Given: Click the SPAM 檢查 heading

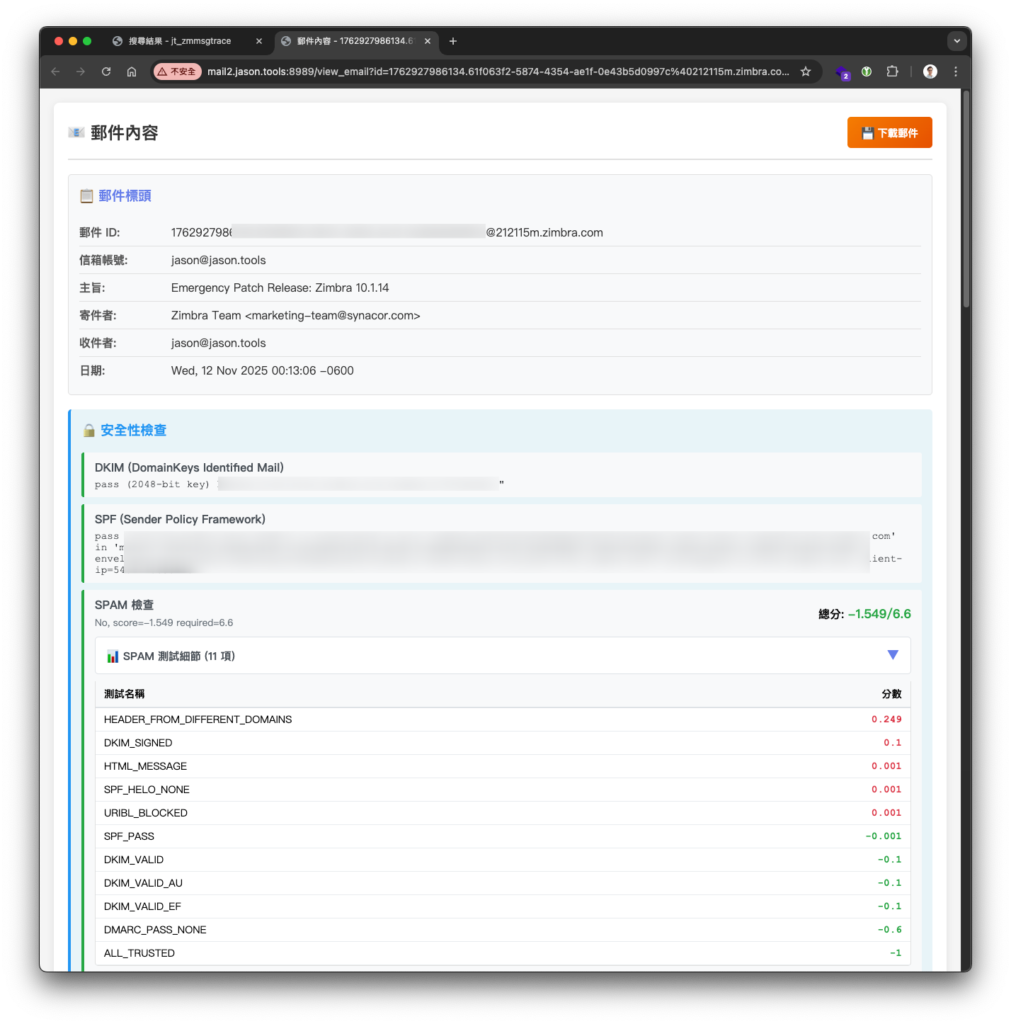Looking at the screenshot, I should point(124,605).
